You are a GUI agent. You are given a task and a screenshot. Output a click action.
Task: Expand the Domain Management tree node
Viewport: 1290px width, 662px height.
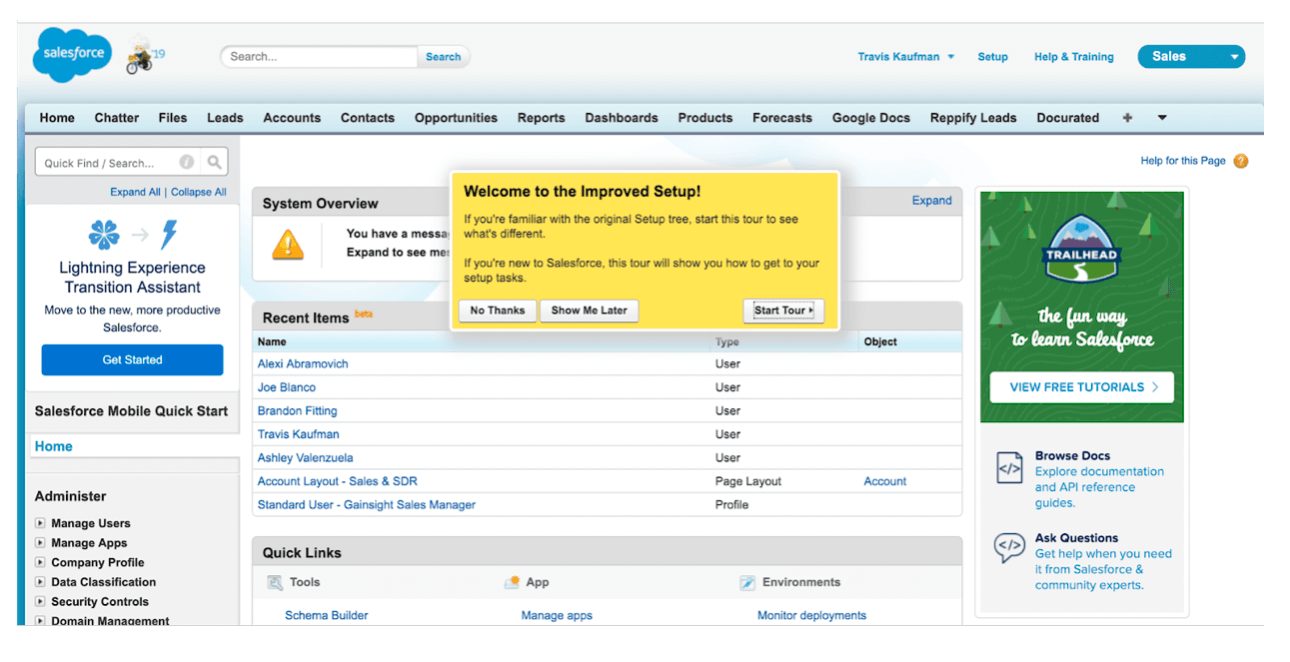pyautogui.click(x=40, y=621)
